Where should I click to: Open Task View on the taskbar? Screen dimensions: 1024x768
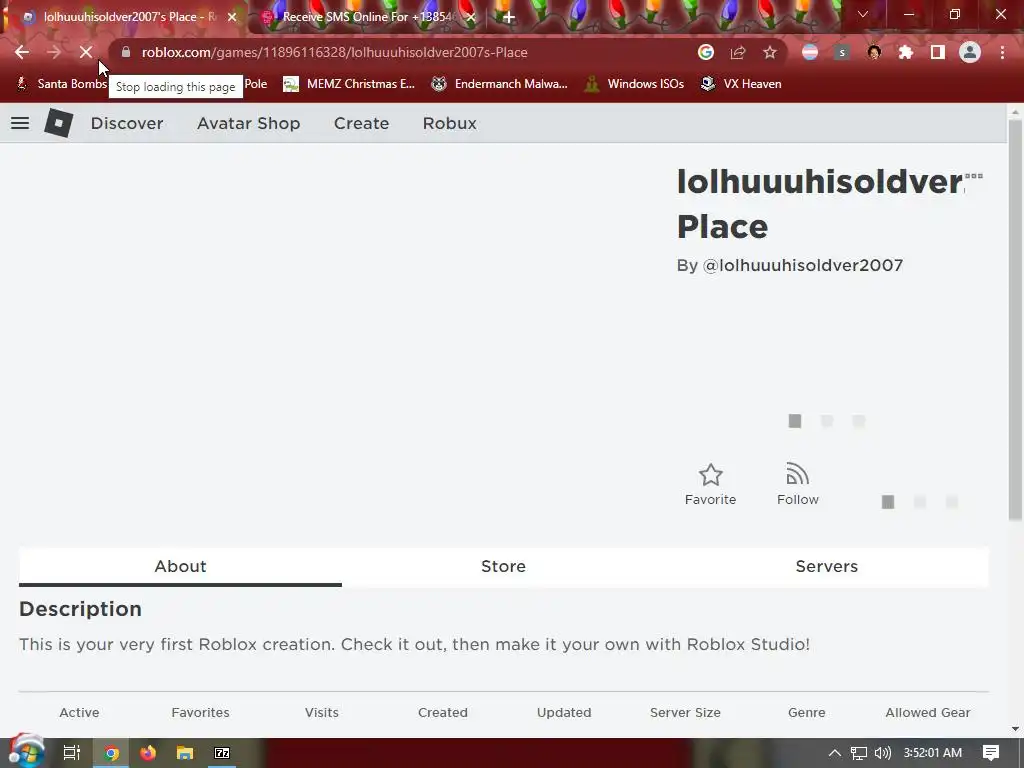72,753
